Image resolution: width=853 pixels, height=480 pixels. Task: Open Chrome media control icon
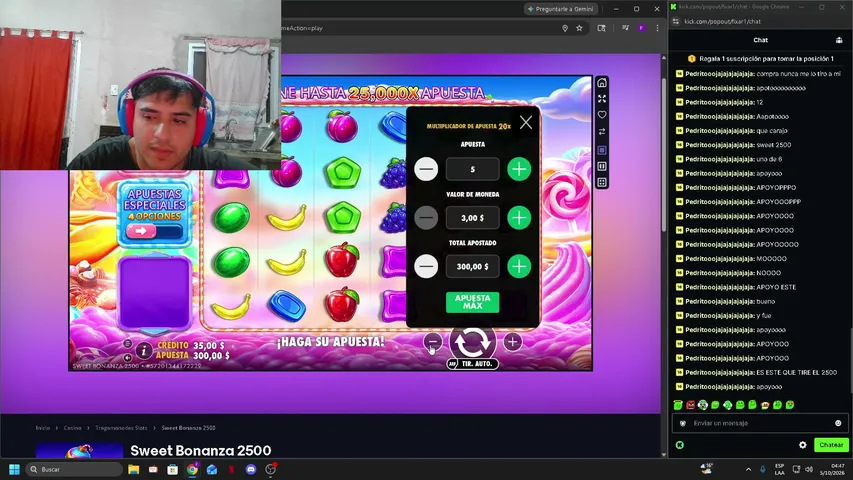point(626,28)
